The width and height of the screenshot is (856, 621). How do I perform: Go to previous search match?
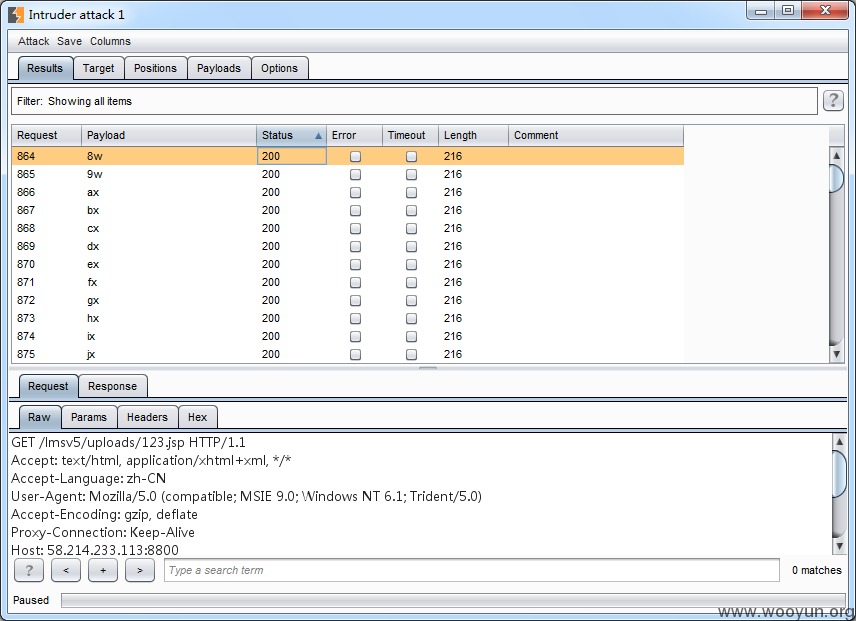coord(66,570)
